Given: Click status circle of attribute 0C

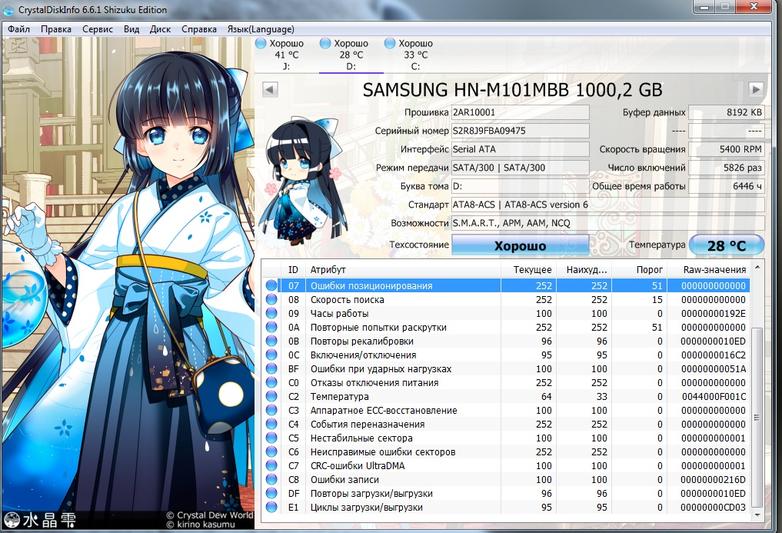Looking at the screenshot, I should tap(271, 355).
